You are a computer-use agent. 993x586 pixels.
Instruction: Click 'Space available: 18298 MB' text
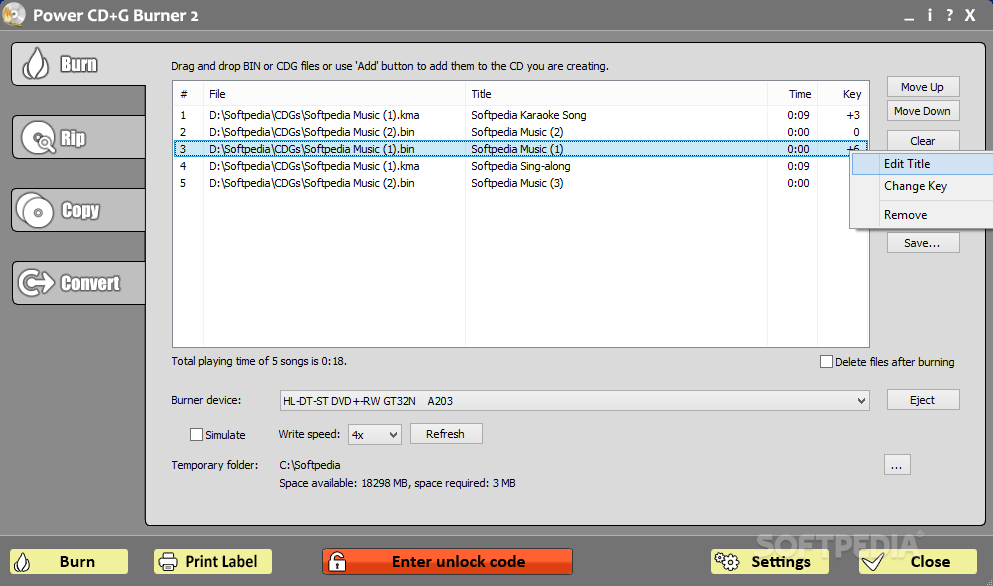pyautogui.click(x=343, y=483)
